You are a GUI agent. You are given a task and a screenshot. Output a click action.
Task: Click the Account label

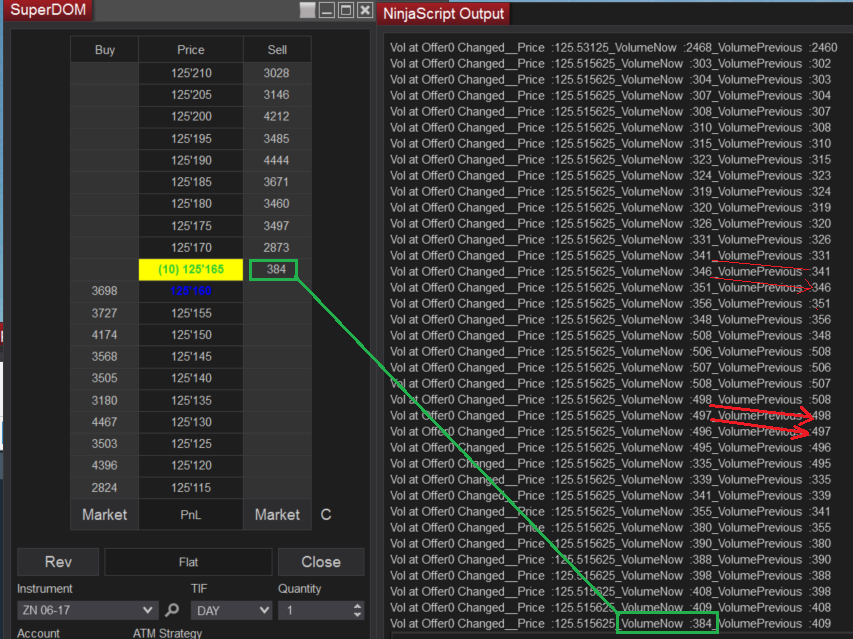[38, 633]
